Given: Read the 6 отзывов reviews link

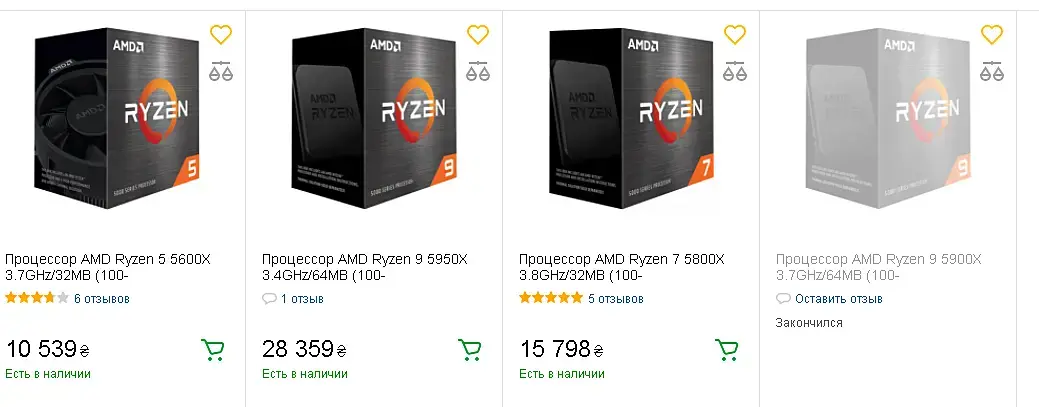Looking at the screenshot, I should [102, 298].
